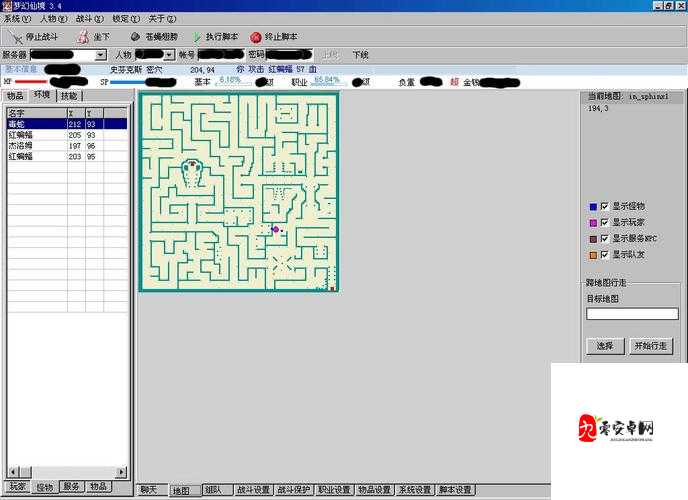The image size is (688, 500).
Task: Toggle the 显示怪物 checkbox
Action: (x=604, y=206)
